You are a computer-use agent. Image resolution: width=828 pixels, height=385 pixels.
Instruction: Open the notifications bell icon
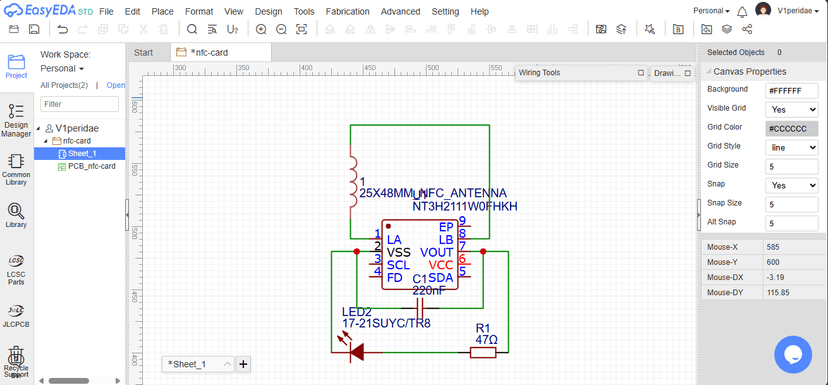point(742,12)
